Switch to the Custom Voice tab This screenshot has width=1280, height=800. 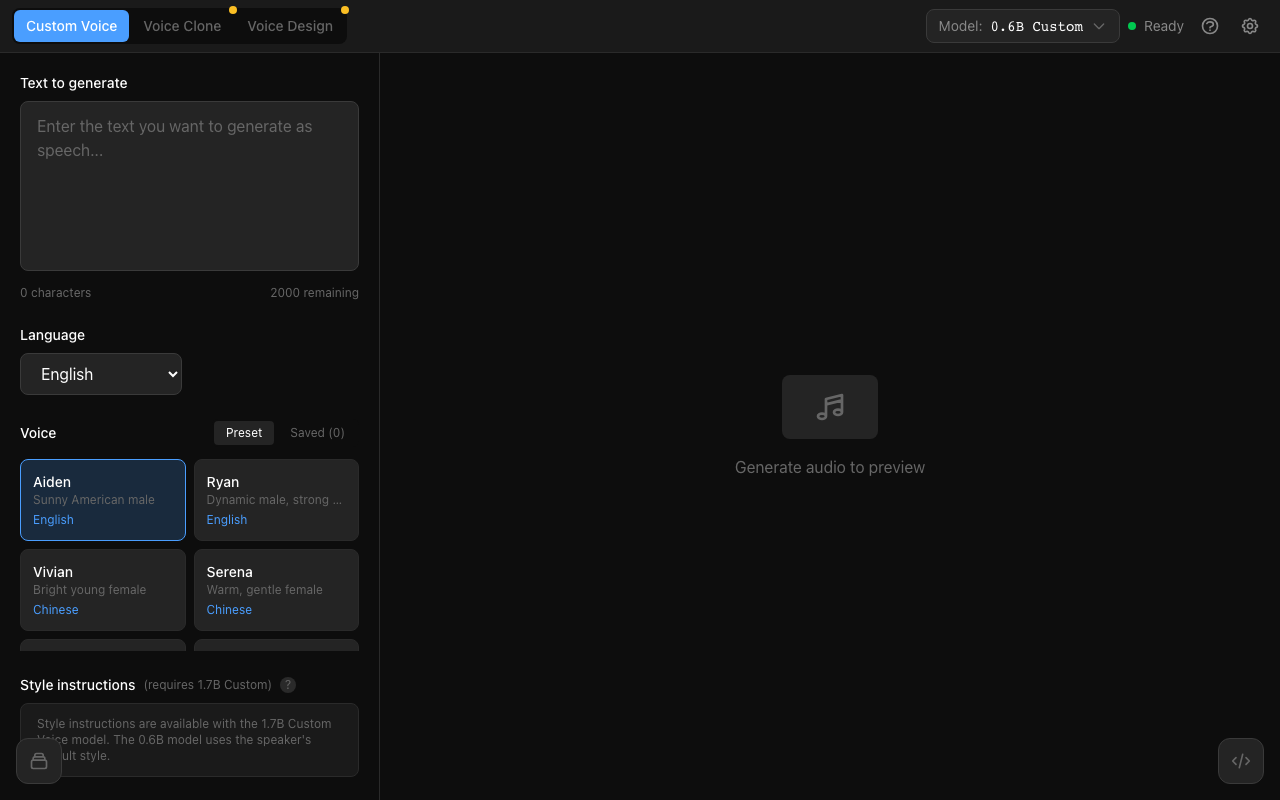click(72, 26)
